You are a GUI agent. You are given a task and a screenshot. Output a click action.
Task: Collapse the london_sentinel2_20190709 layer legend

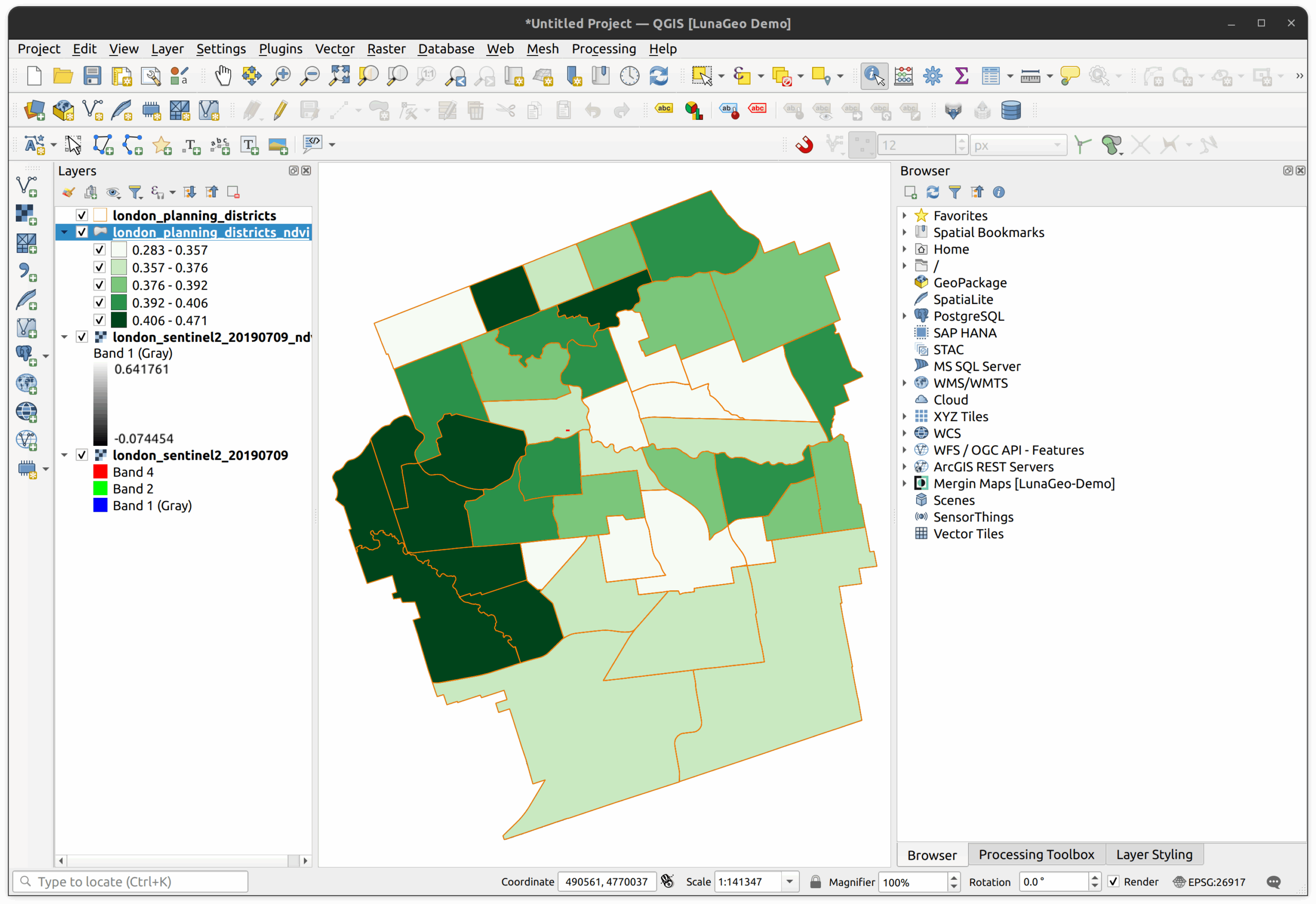click(64, 455)
